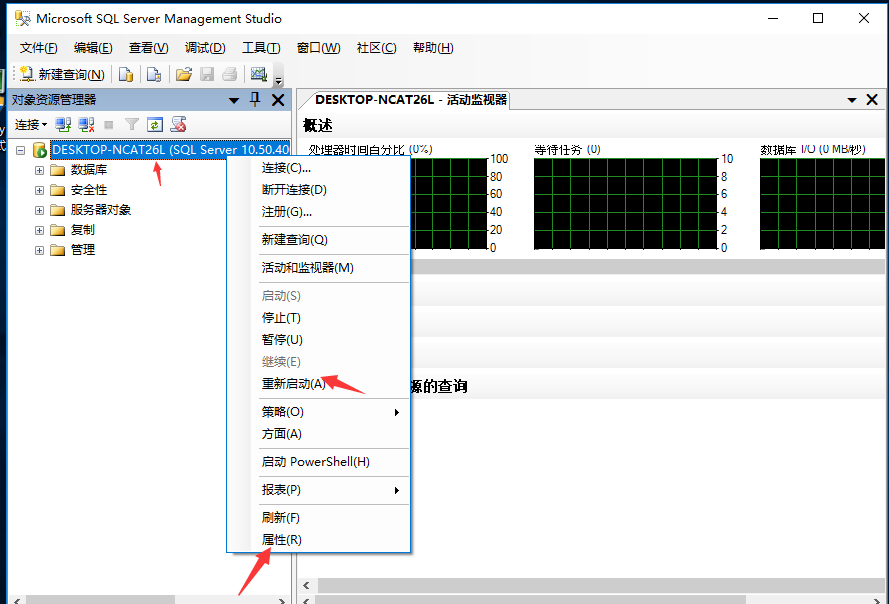Viewport: 889px width, 604px height.
Task: Click the server database icon with green arrow
Action: pyautogui.click(x=40, y=150)
